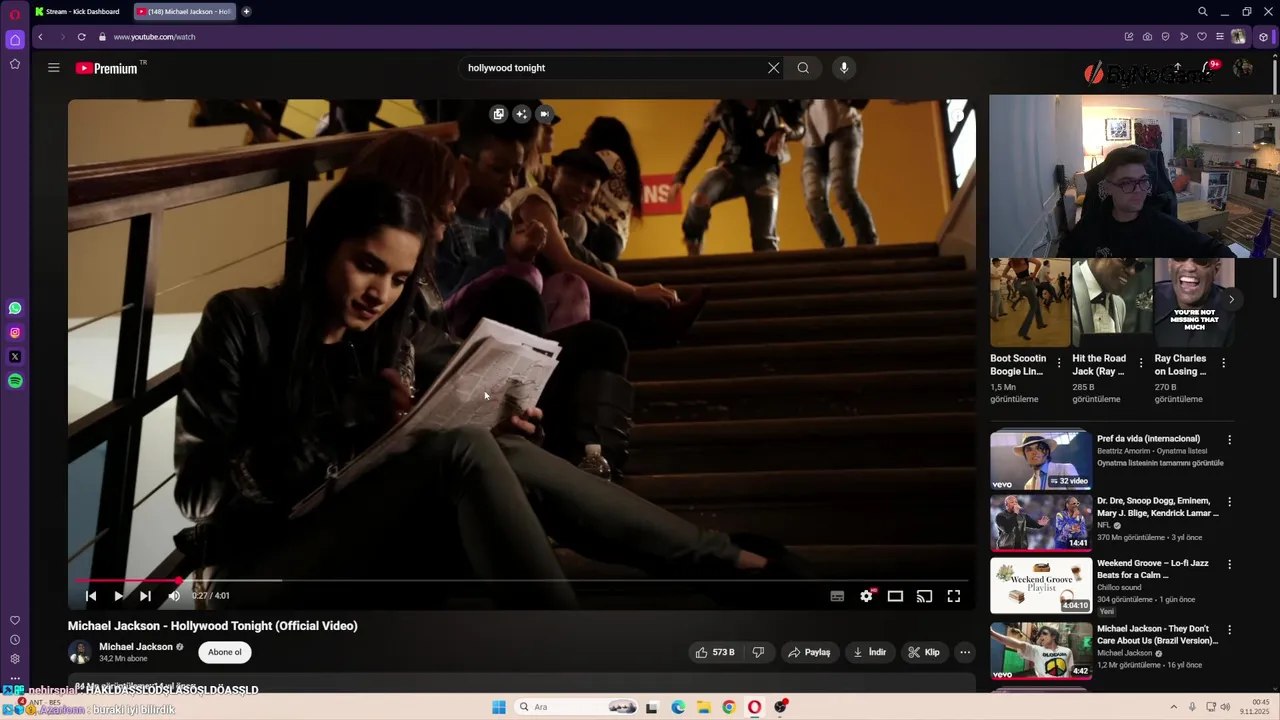
Task: Reload the page in Opera
Action: [81, 37]
